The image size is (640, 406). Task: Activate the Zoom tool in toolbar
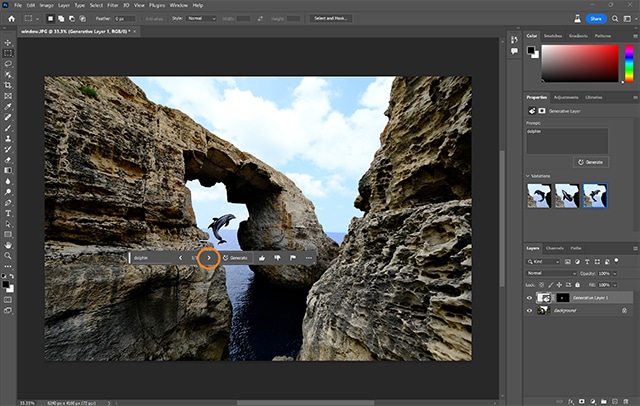(x=8, y=255)
